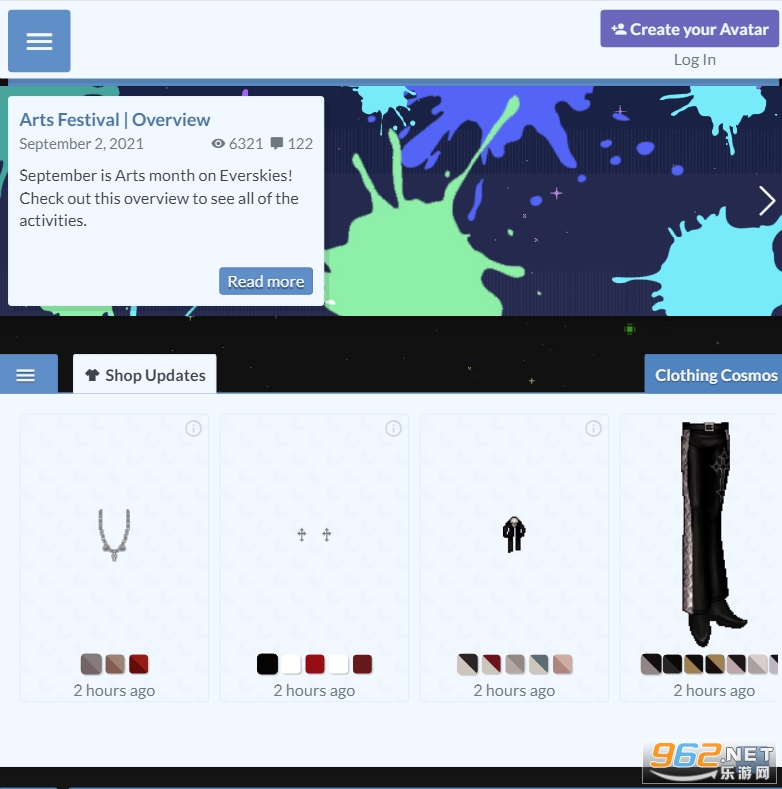The image size is (782, 789).
Task: Select the dark red necklace swatch
Action: click(139, 664)
